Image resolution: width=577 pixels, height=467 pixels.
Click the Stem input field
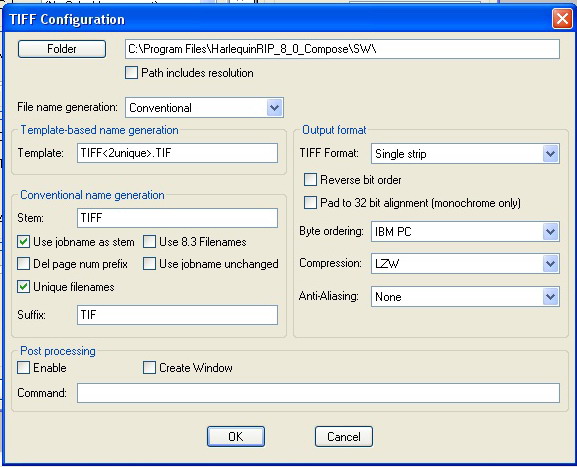coord(177,218)
